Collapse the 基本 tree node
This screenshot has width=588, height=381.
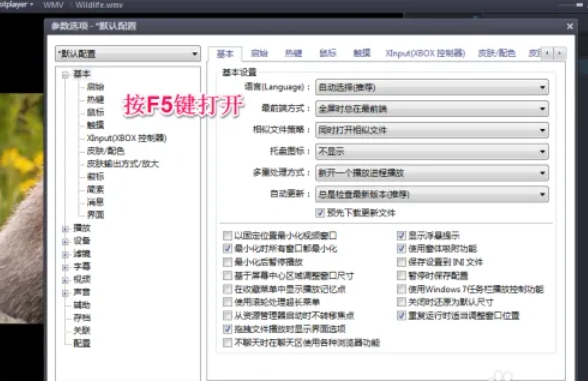point(65,75)
